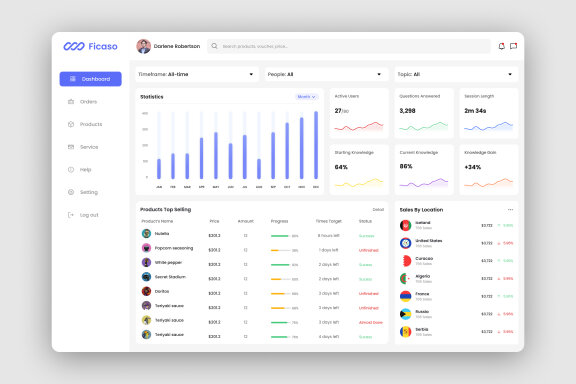576x384 pixels.
Task: Open the Month selector in Statistics
Action: pos(306,97)
